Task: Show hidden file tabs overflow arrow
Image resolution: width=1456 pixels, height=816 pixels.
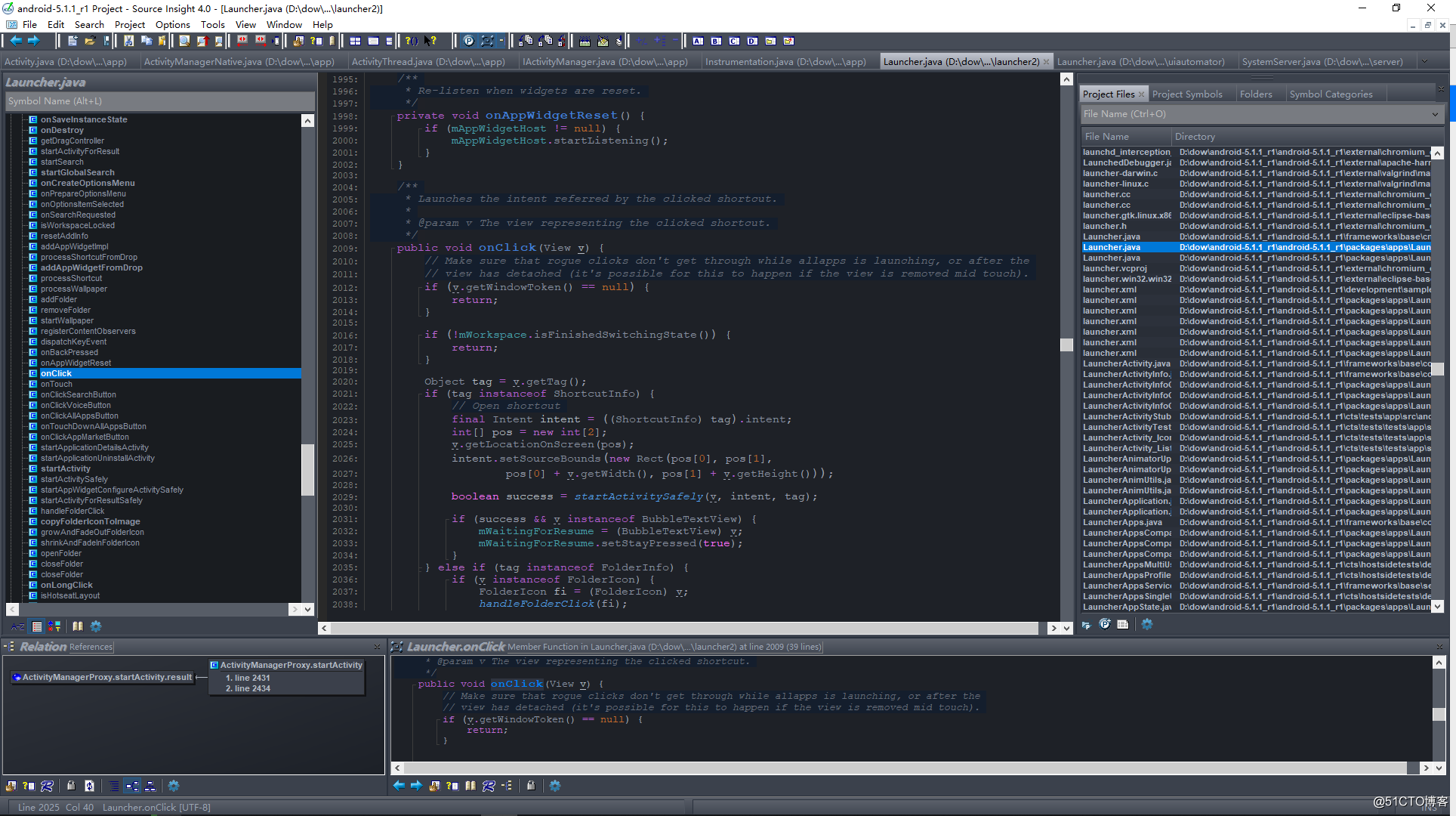Action: [1424, 62]
